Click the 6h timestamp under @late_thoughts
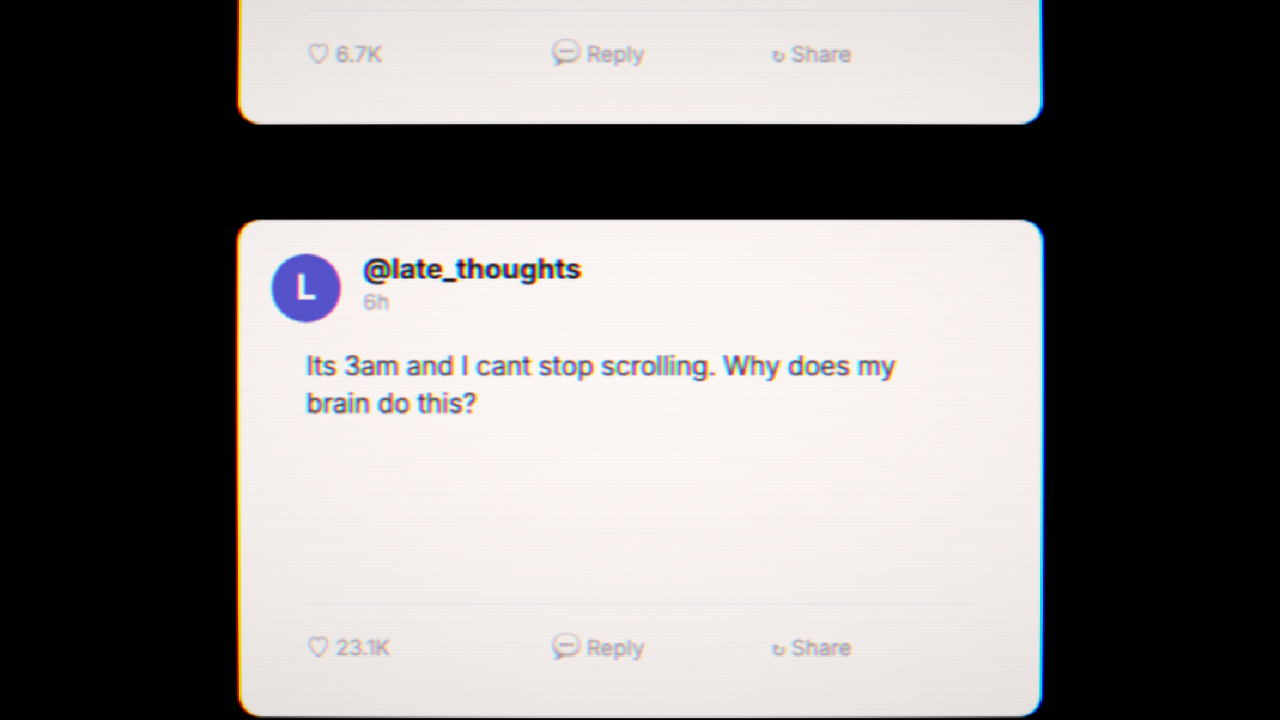 (x=376, y=302)
